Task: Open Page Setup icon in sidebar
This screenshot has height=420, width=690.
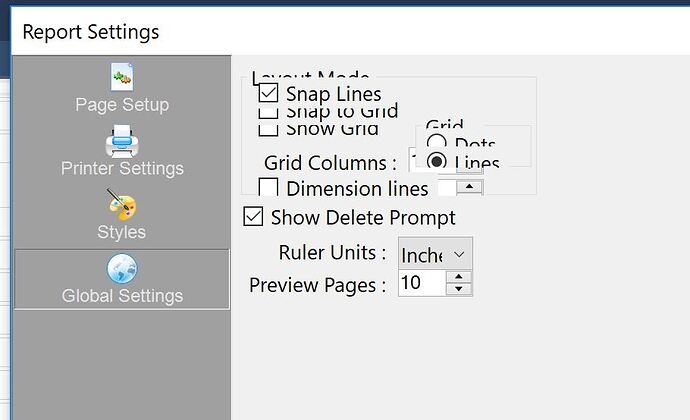Action: coord(122,76)
